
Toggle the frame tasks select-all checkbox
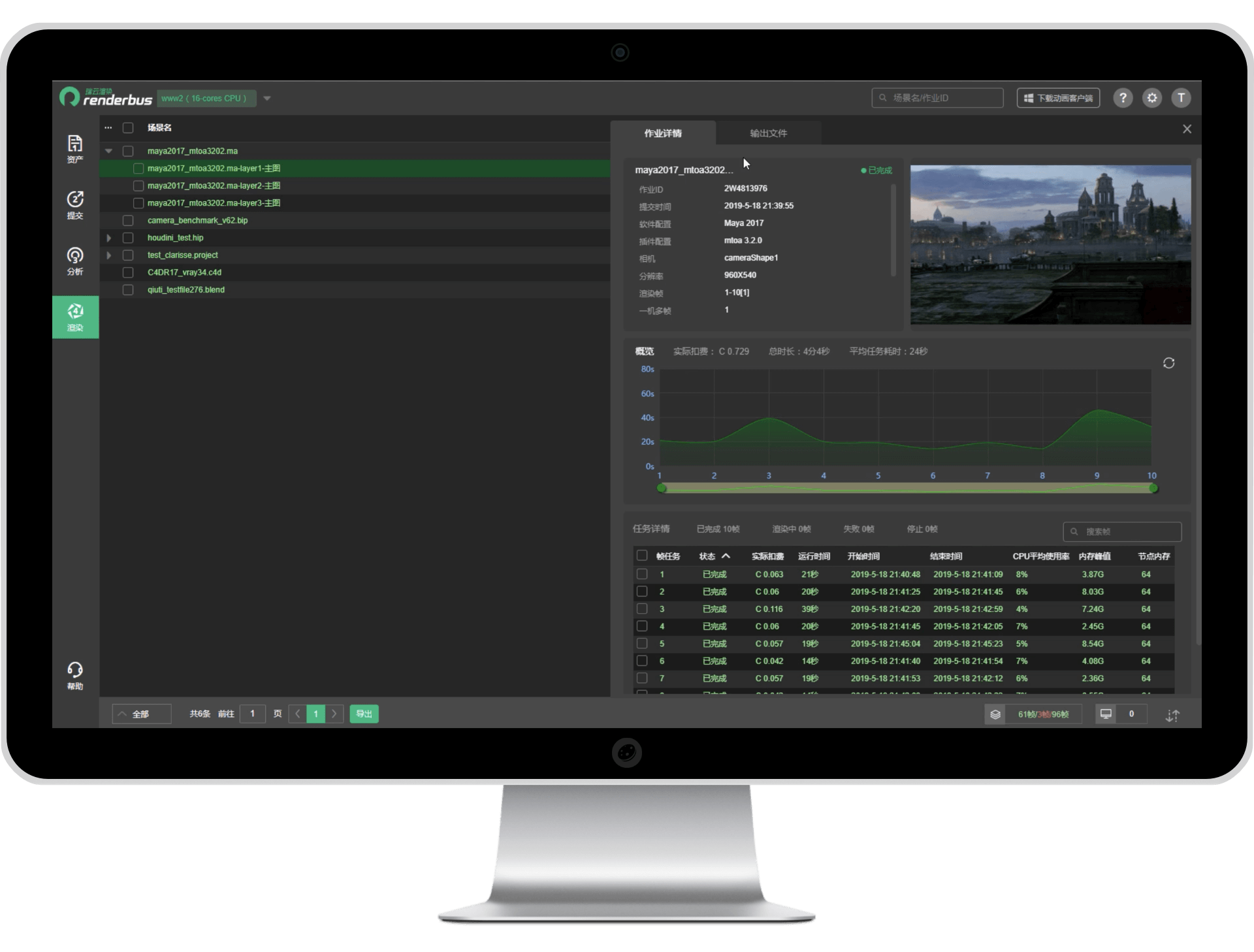[642, 556]
